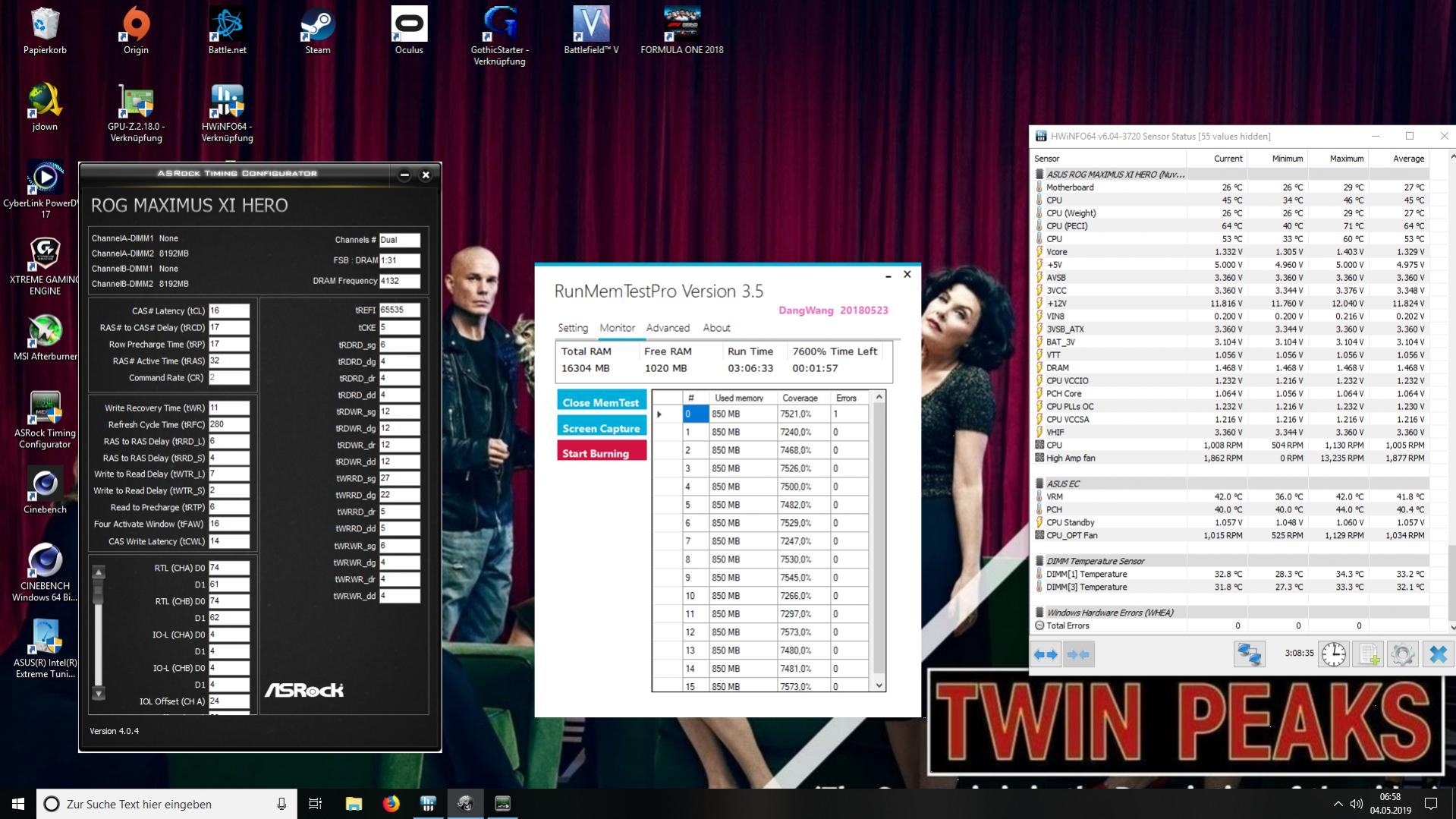1456x819 pixels.
Task: Launch MSI Afterburner icon
Action: click(45, 337)
